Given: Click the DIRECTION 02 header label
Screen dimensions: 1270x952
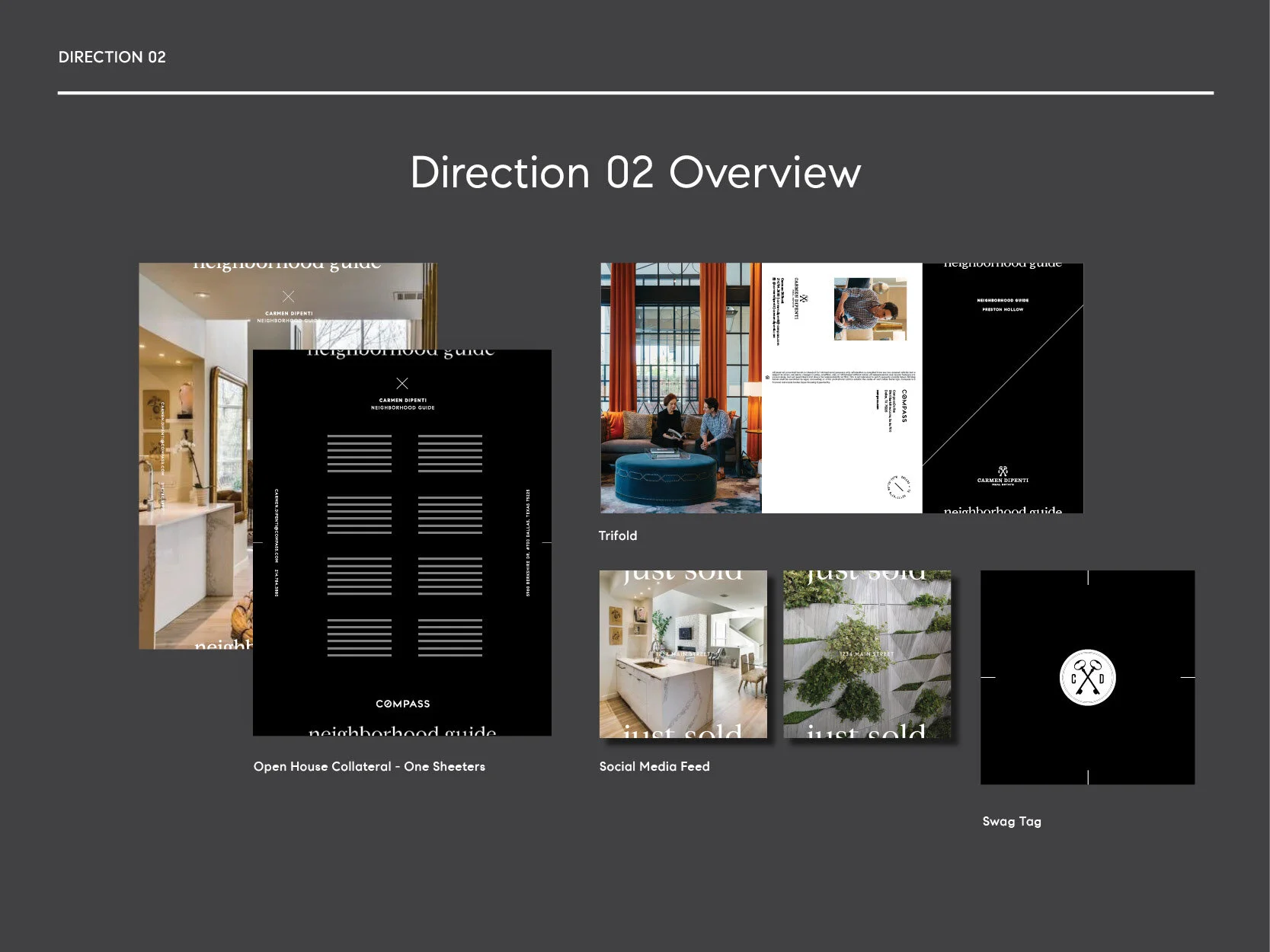Looking at the screenshot, I should (112, 57).
